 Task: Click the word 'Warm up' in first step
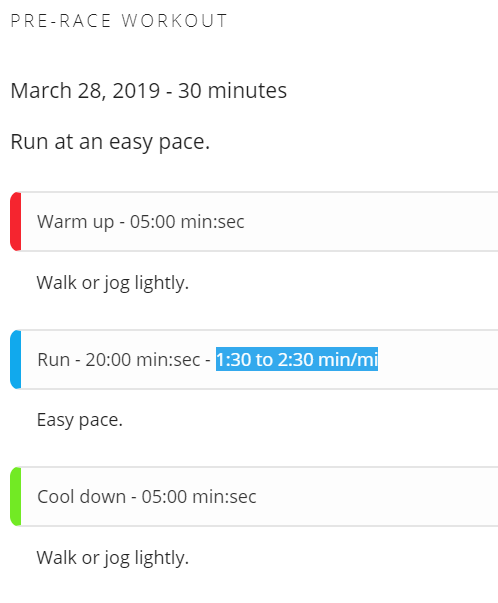click(x=75, y=222)
